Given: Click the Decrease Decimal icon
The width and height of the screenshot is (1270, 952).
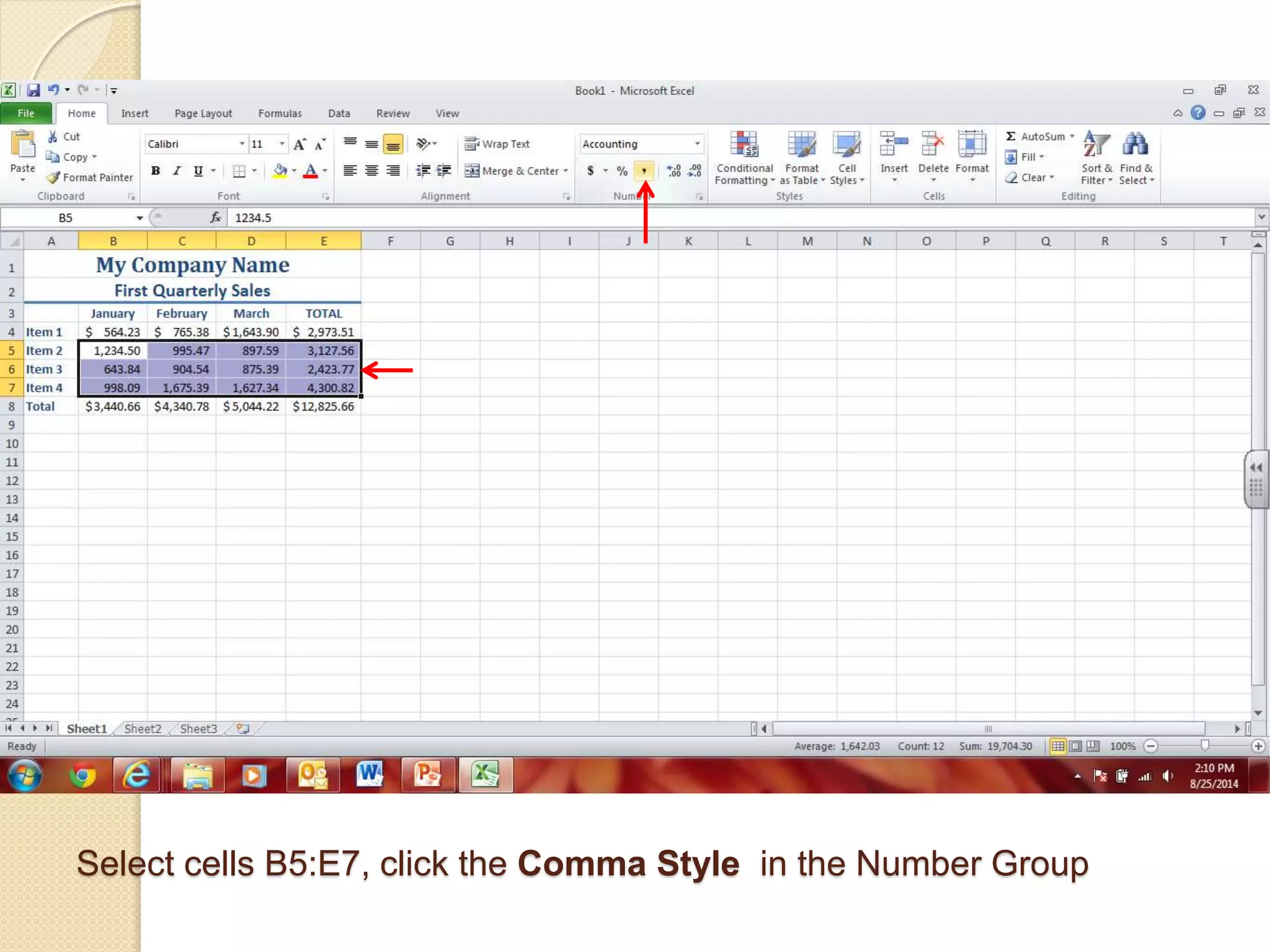Looking at the screenshot, I should pos(695,171).
